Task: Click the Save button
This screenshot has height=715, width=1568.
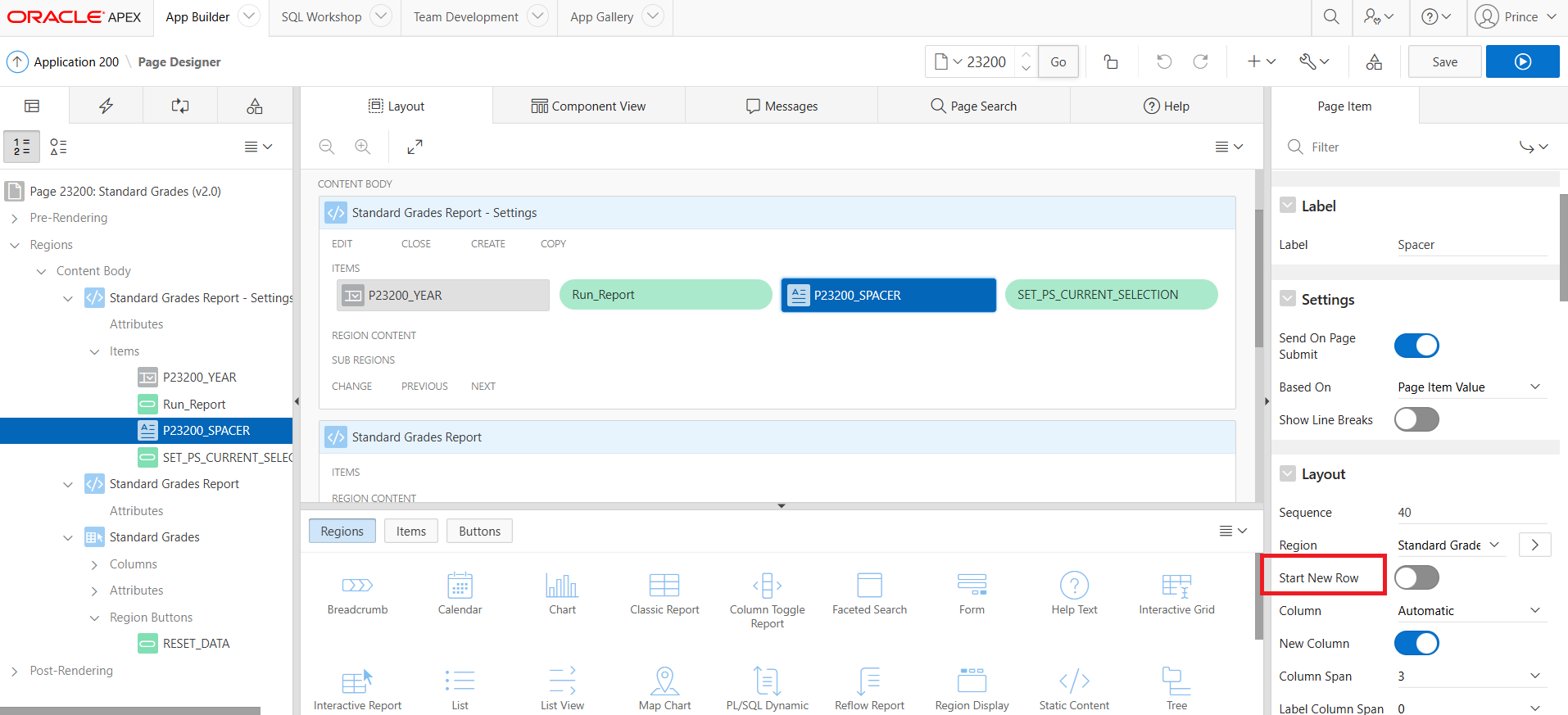Action: click(1444, 62)
